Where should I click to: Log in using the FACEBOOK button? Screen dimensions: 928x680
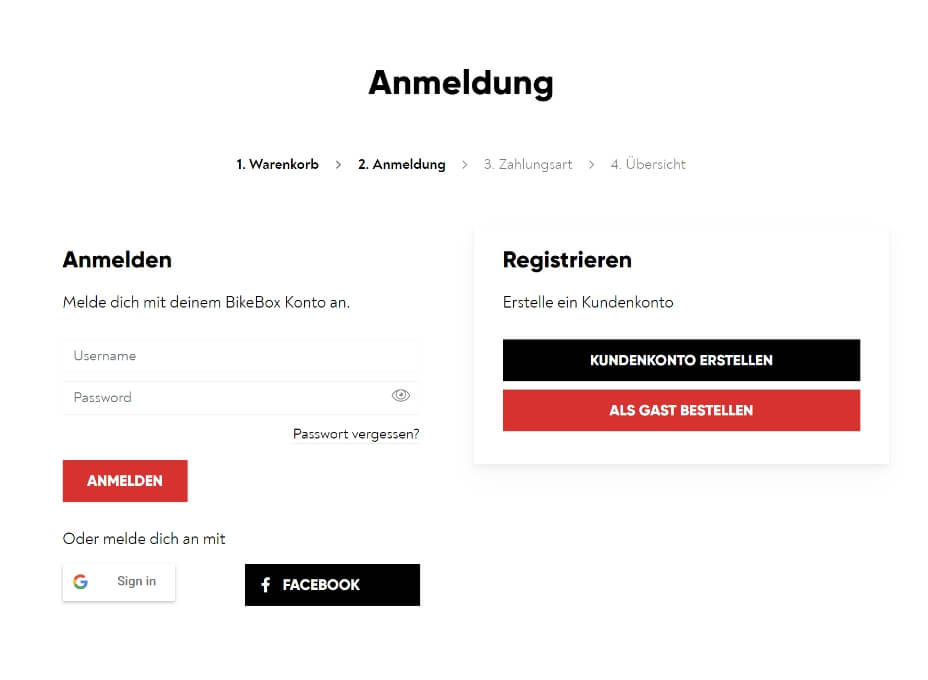[x=332, y=585]
